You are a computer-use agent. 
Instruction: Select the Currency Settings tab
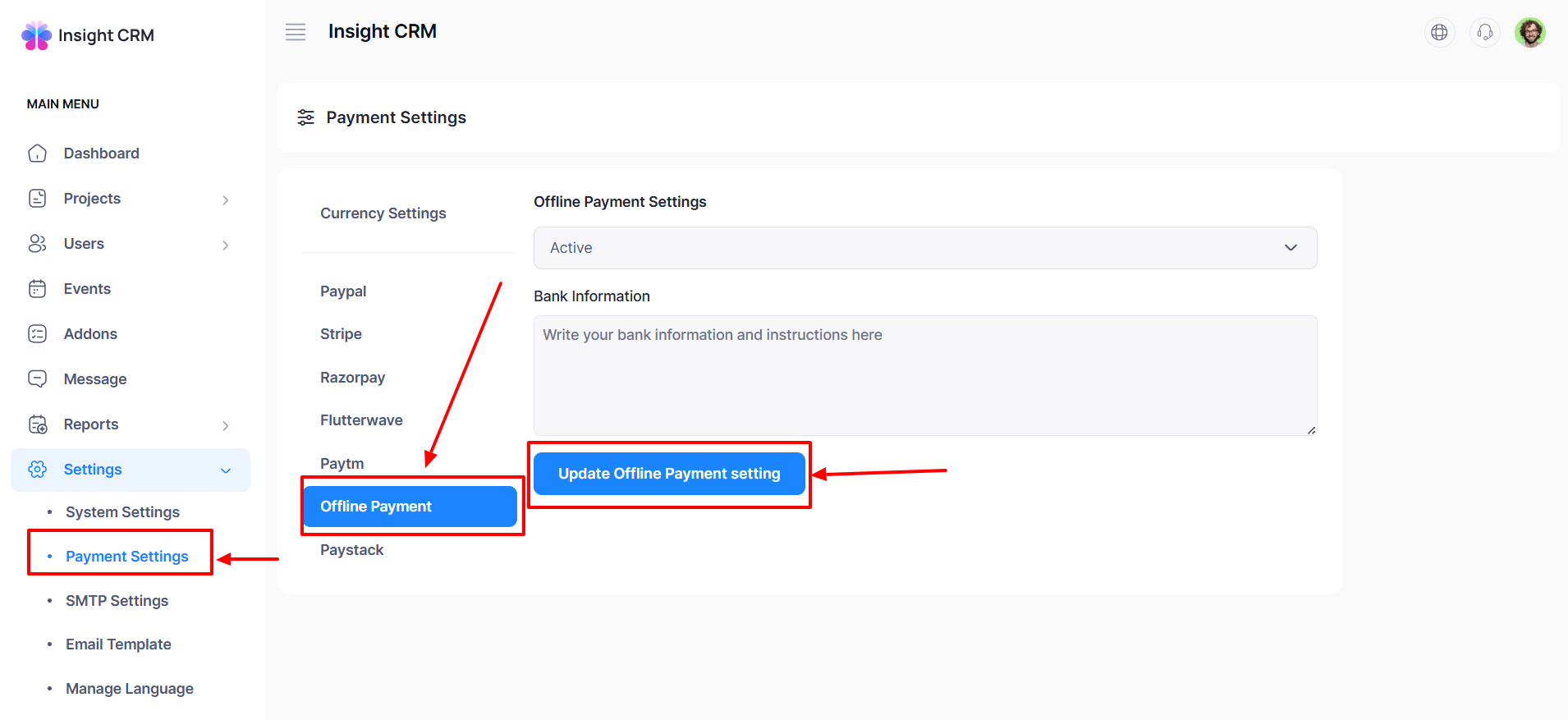tap(383, 213)
